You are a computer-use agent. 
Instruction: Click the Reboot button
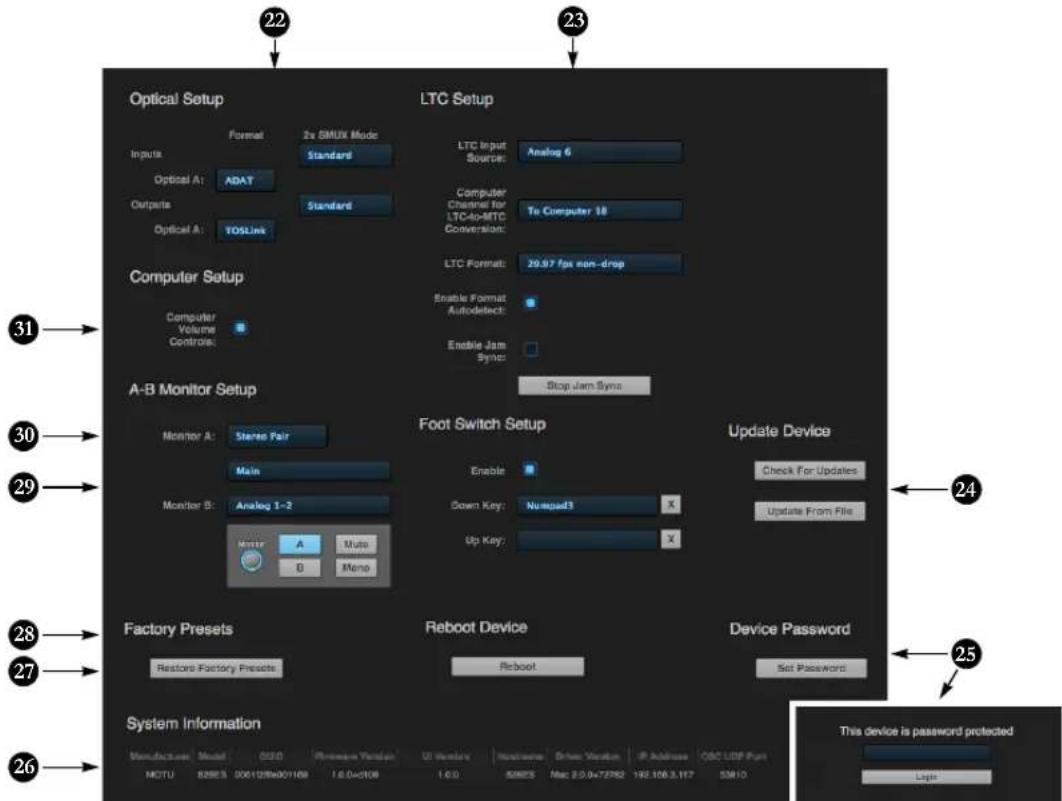517,666
